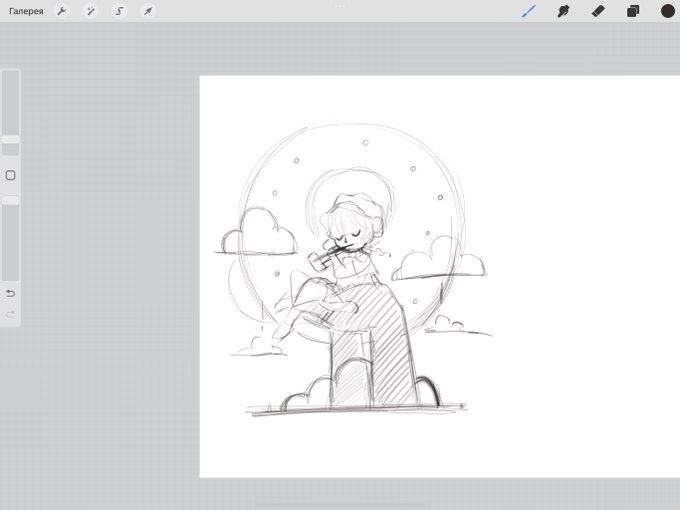Open the Layers panel
The height and width of the screenshot is (510, 680).
633,11
